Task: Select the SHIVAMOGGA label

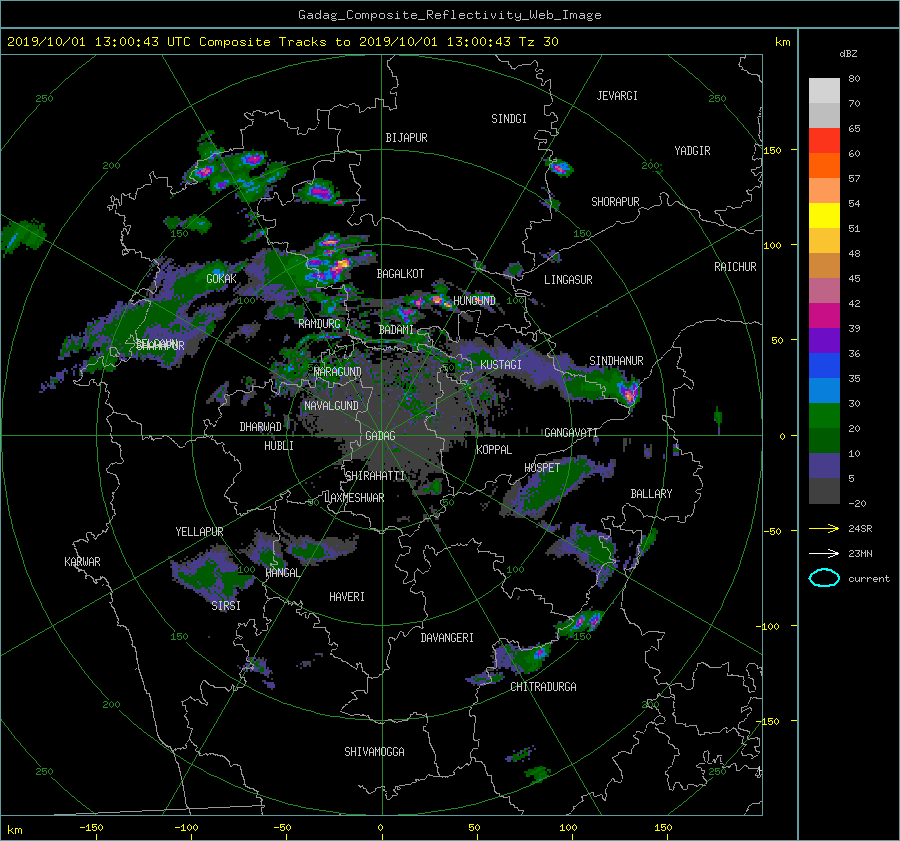Action: tap(374, 752)
